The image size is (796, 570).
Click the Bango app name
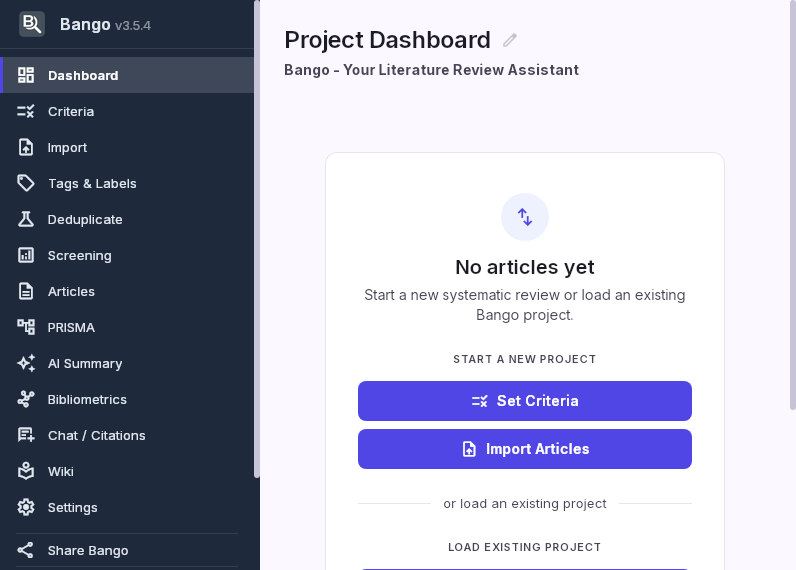[85, 24]
